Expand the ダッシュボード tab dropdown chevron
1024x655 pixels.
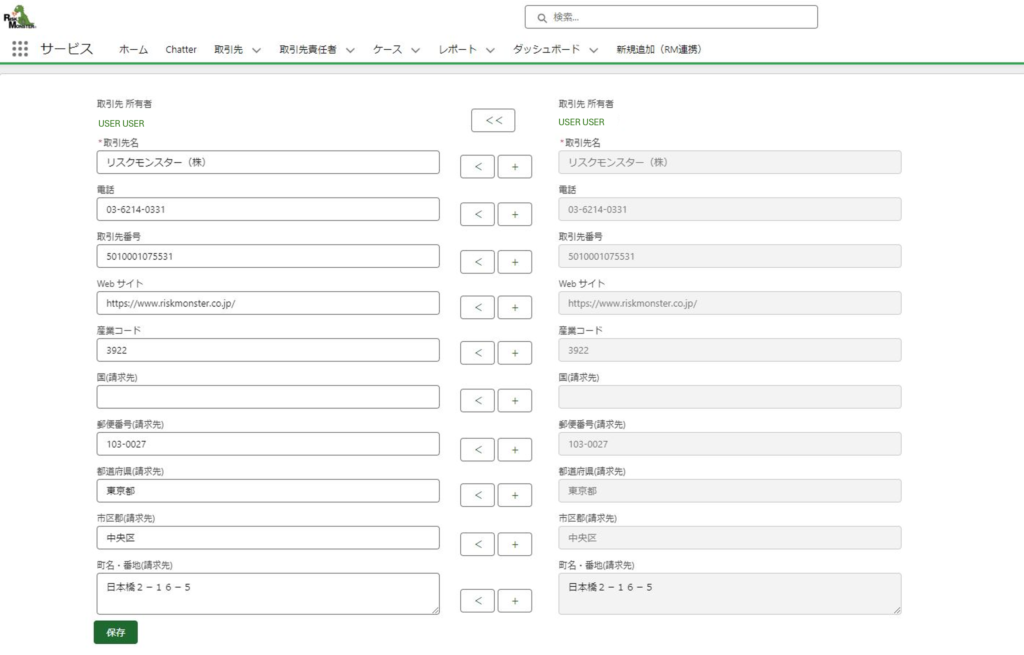[x=593, y=50]
